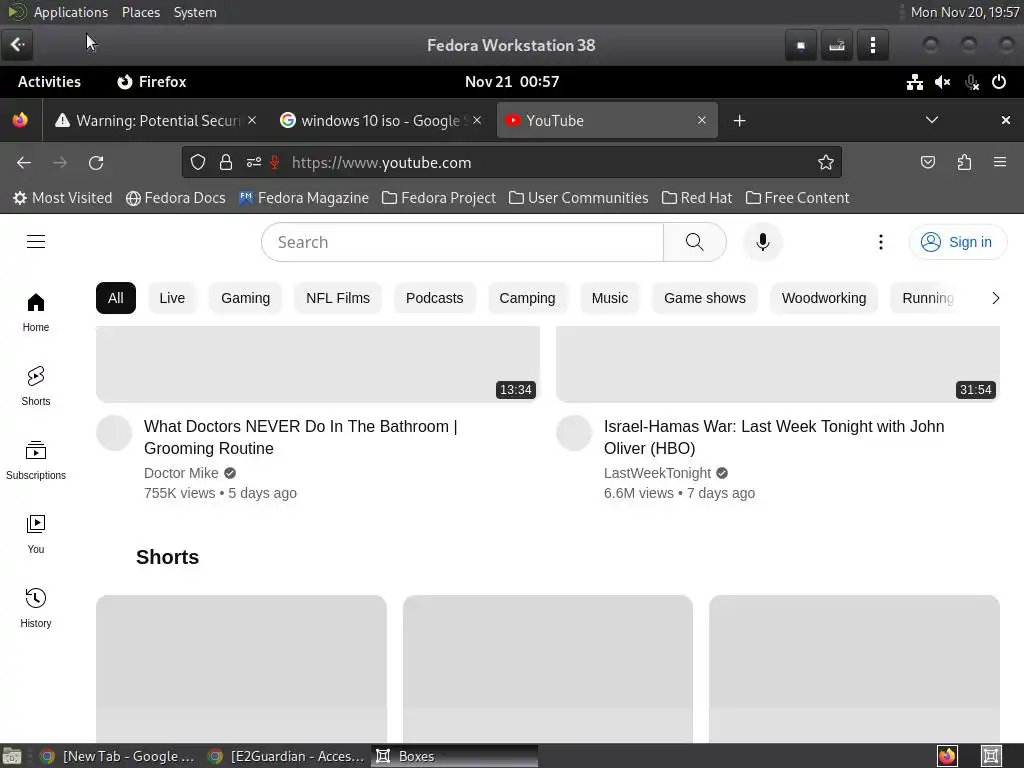Open GNOME network status icon
Viewport: 1024px width, 768px height.
pos(915,82)
